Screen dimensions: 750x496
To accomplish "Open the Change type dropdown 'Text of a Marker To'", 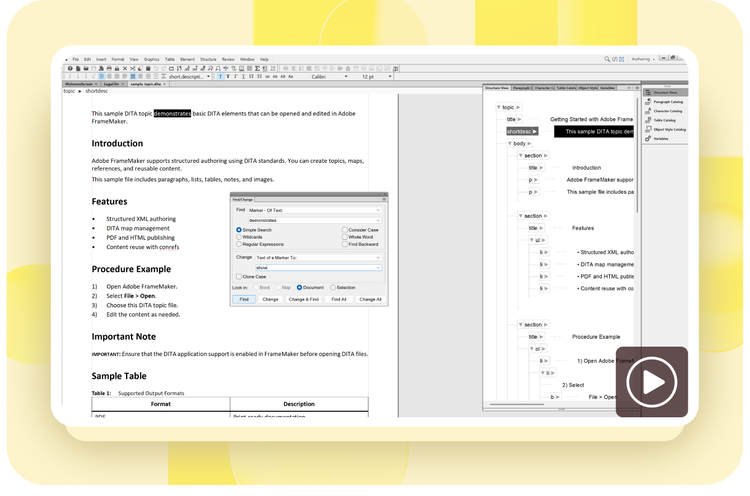I will click(x=318, y=257).
